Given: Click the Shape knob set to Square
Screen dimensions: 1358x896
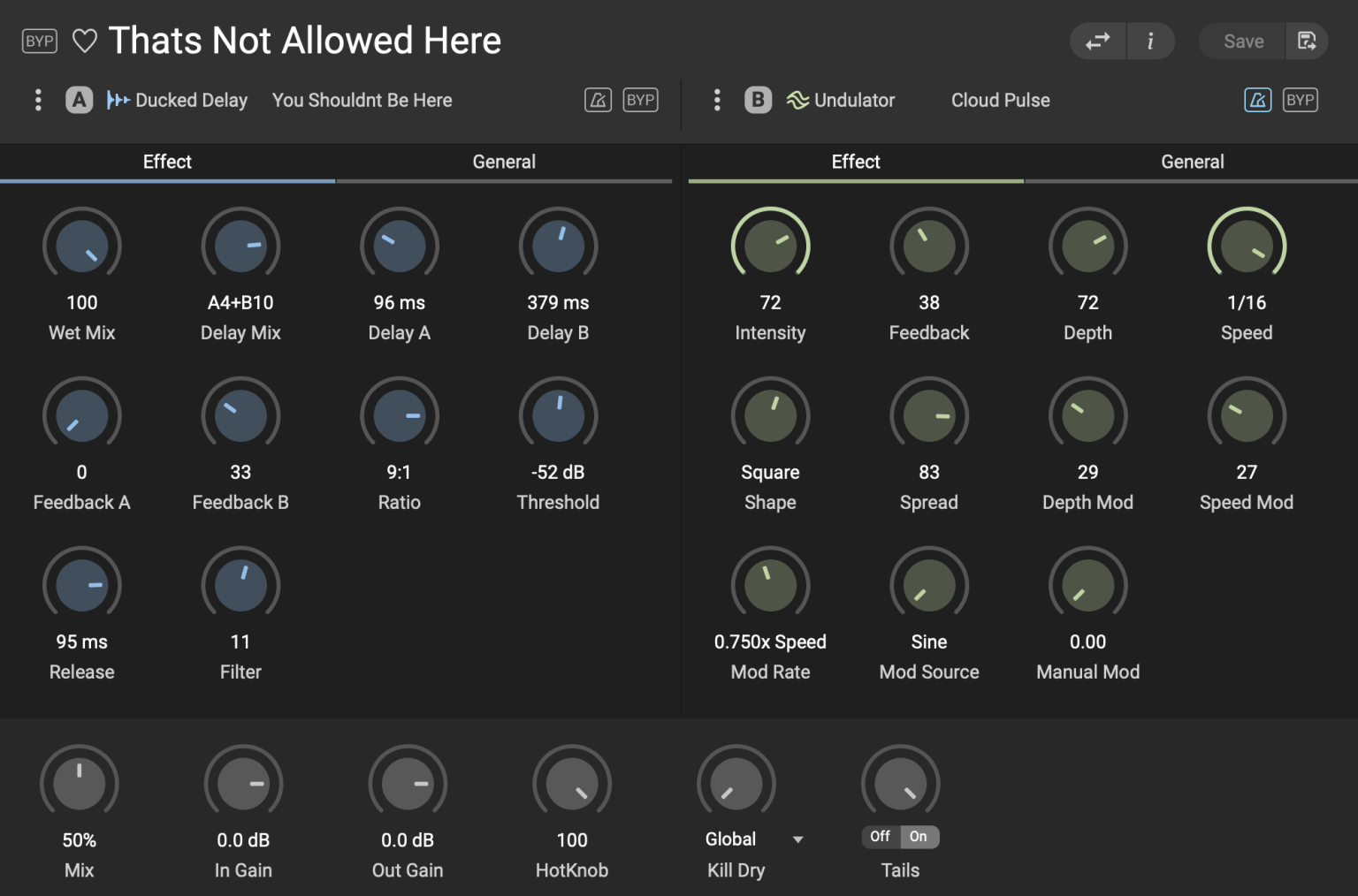Looking at the screenshot, I should coord(771,416).
